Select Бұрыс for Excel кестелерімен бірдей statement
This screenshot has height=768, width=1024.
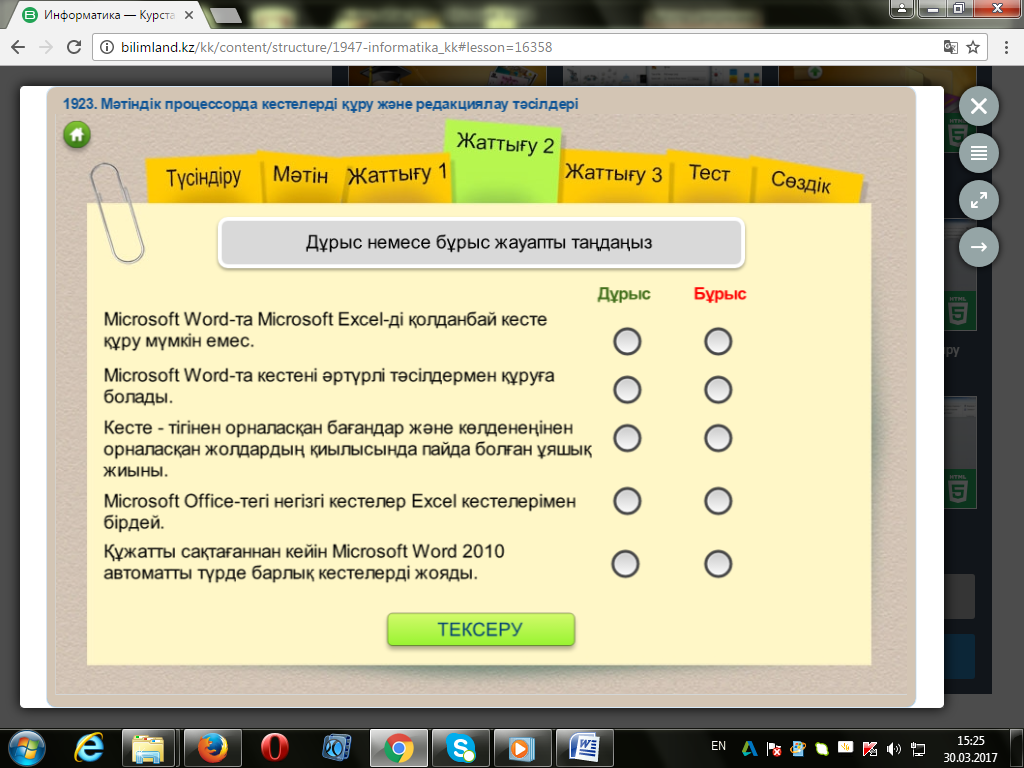coord(718,501)
